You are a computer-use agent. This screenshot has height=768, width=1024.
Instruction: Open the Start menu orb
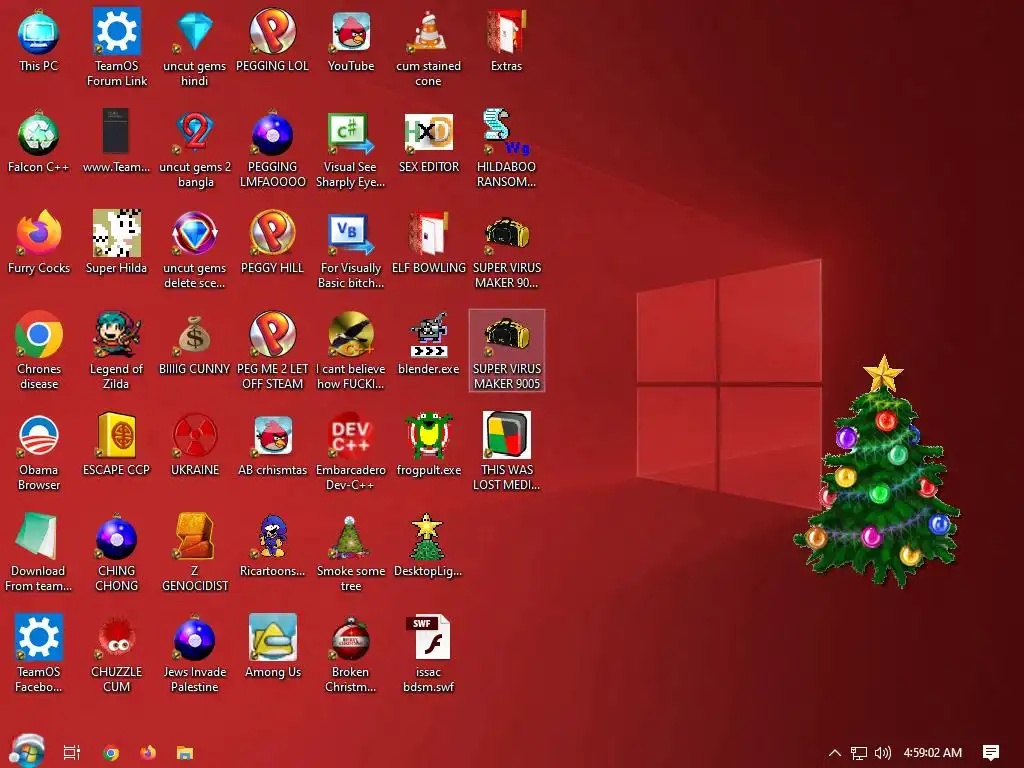pyautogui.click(x=27, y=751)
